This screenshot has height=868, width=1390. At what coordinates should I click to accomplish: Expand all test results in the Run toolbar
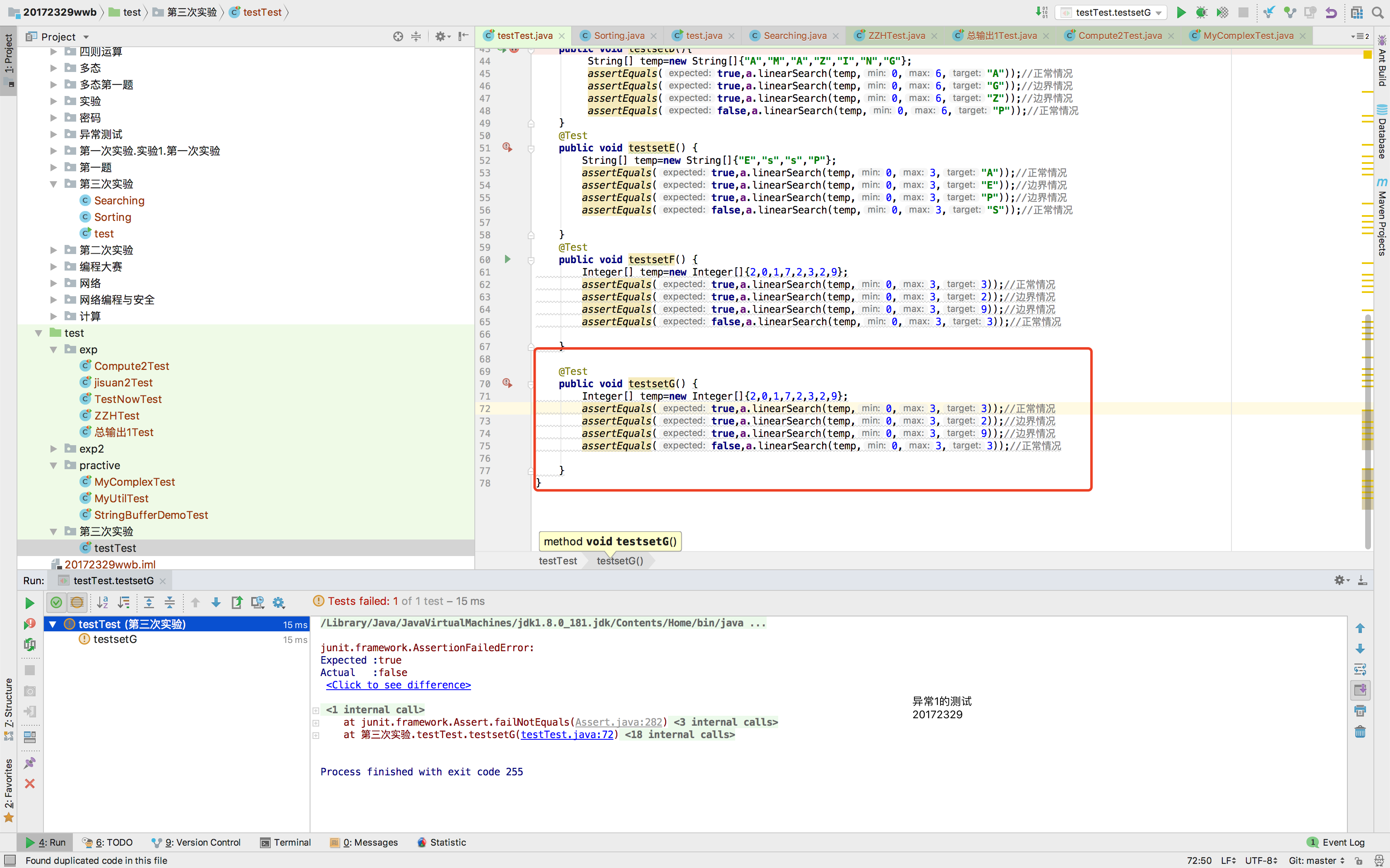tap(149, 602)
